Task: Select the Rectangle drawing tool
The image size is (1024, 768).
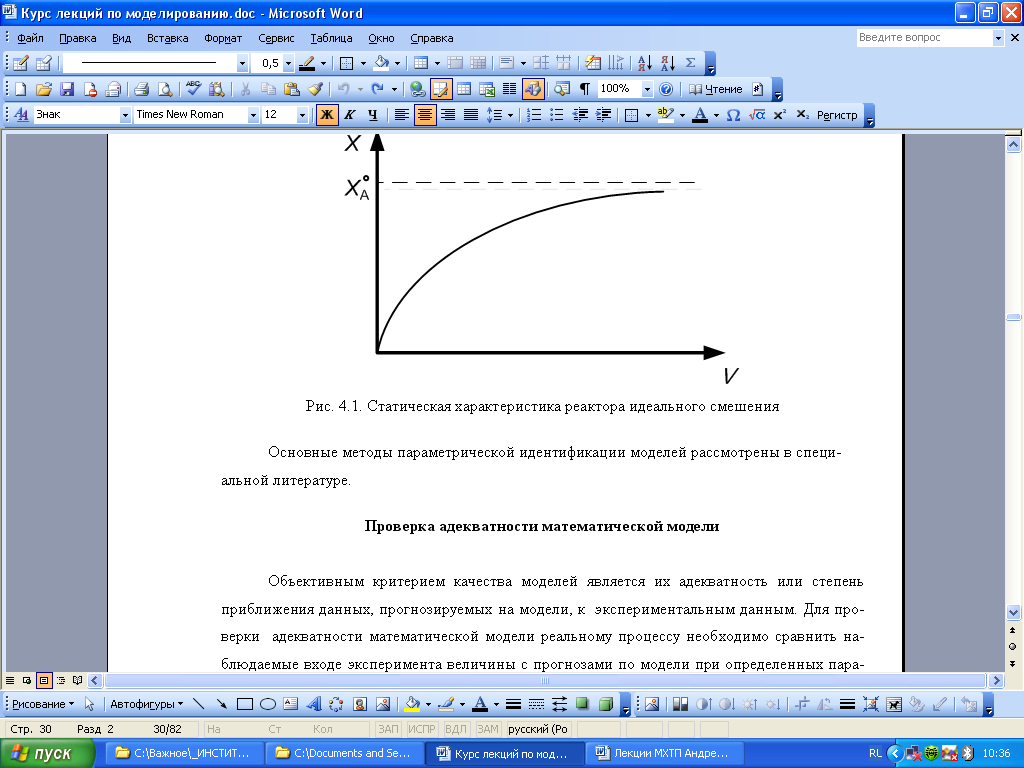Action: (245, 704)
